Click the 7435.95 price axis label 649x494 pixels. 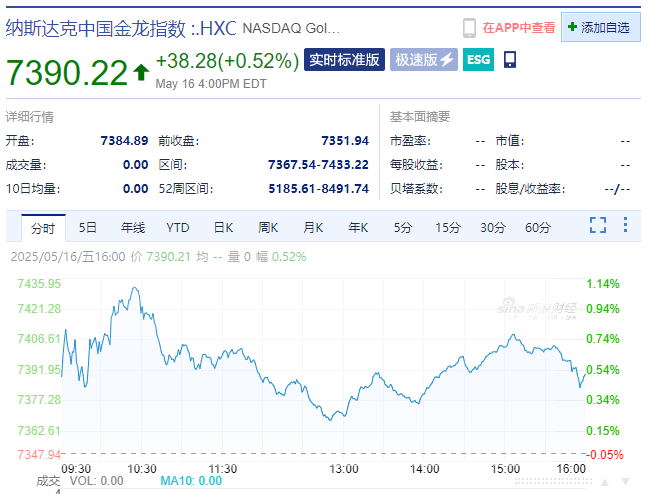pos(39,284)
